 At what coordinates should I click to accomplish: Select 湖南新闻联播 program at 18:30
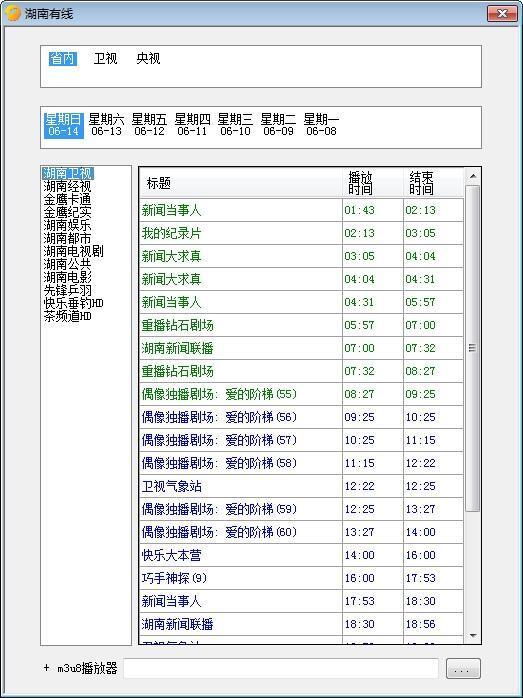301,624
